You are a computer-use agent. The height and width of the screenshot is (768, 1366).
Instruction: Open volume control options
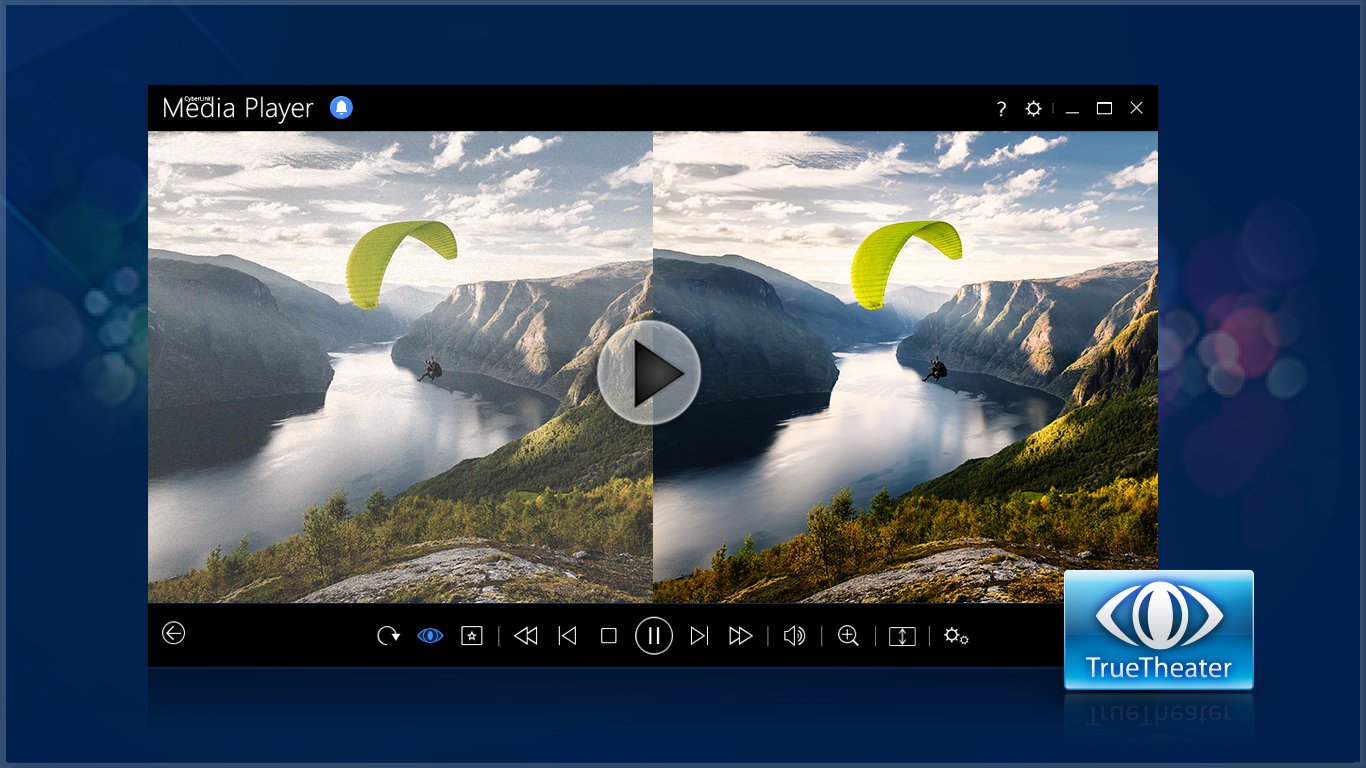(794, 635)
